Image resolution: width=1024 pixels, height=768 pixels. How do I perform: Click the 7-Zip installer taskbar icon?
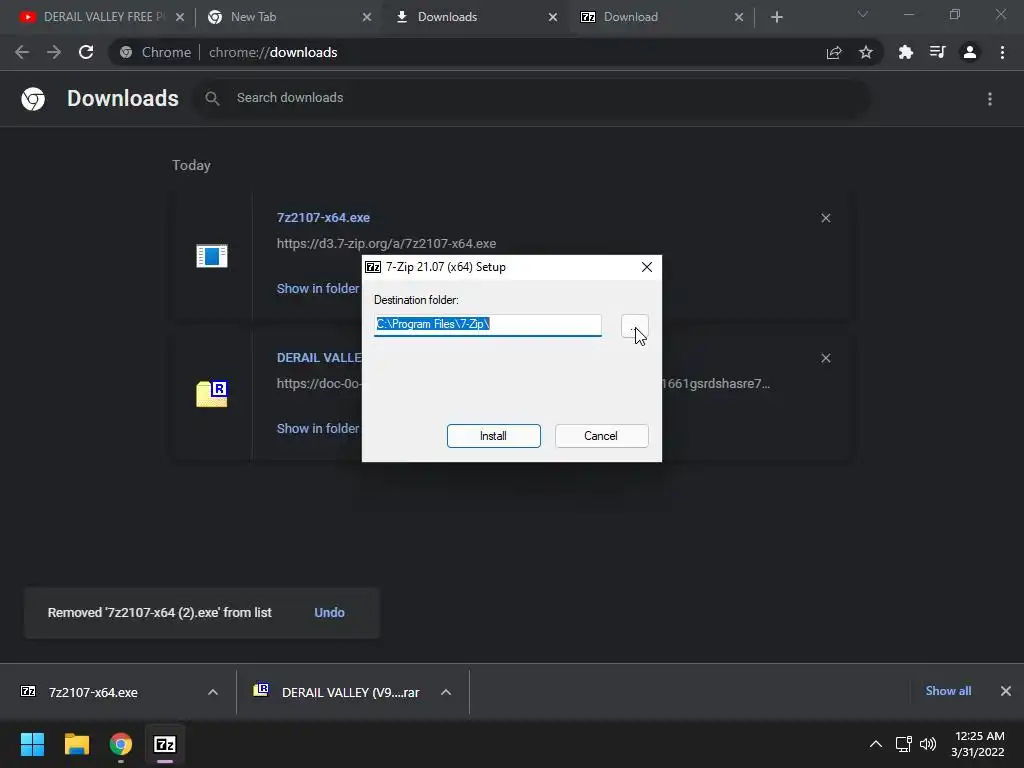tap(165, 744)
